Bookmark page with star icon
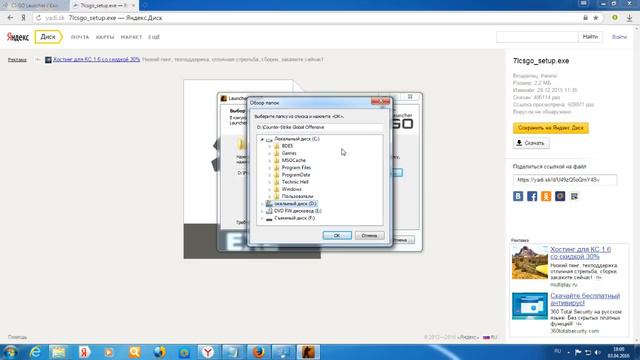The width and height of the screenshot is (640, 360). [596, 18]
